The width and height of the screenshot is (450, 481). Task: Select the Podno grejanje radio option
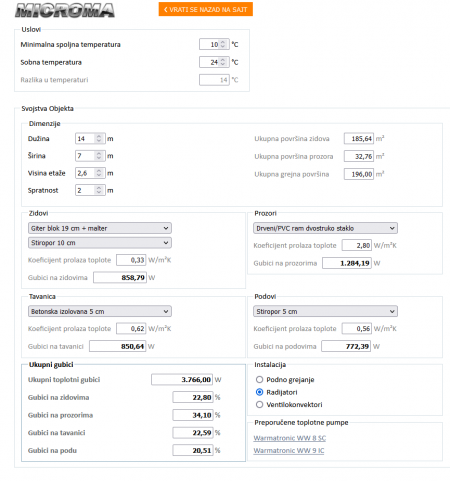point(259,380)
